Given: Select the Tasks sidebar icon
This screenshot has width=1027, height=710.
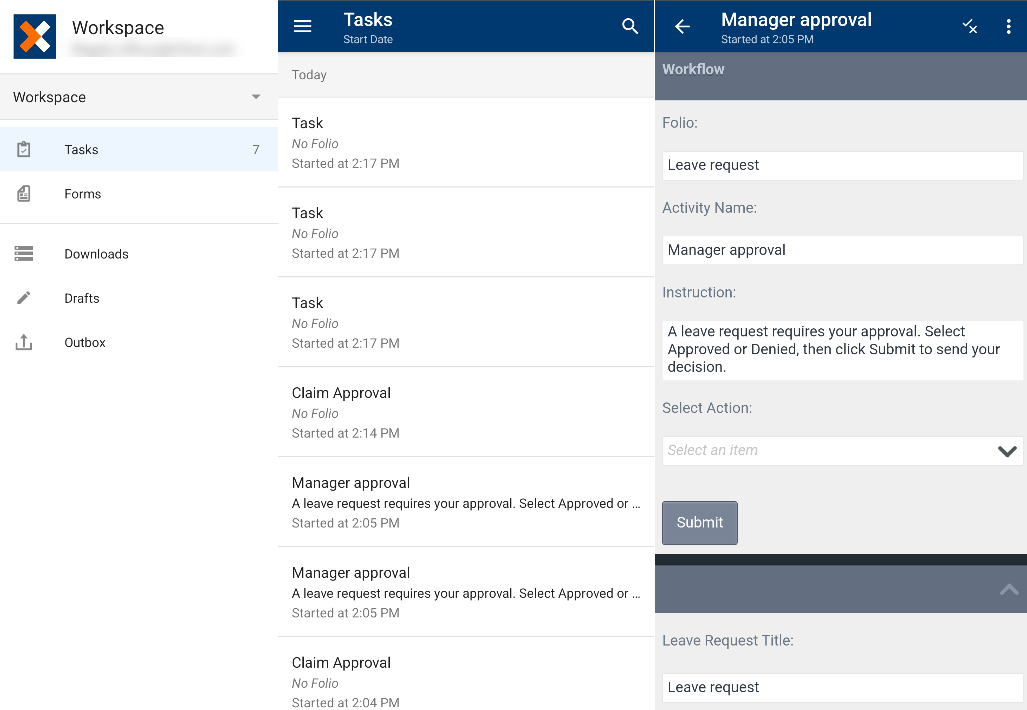Looking at the screenshot, I should (x=22, y=149).
